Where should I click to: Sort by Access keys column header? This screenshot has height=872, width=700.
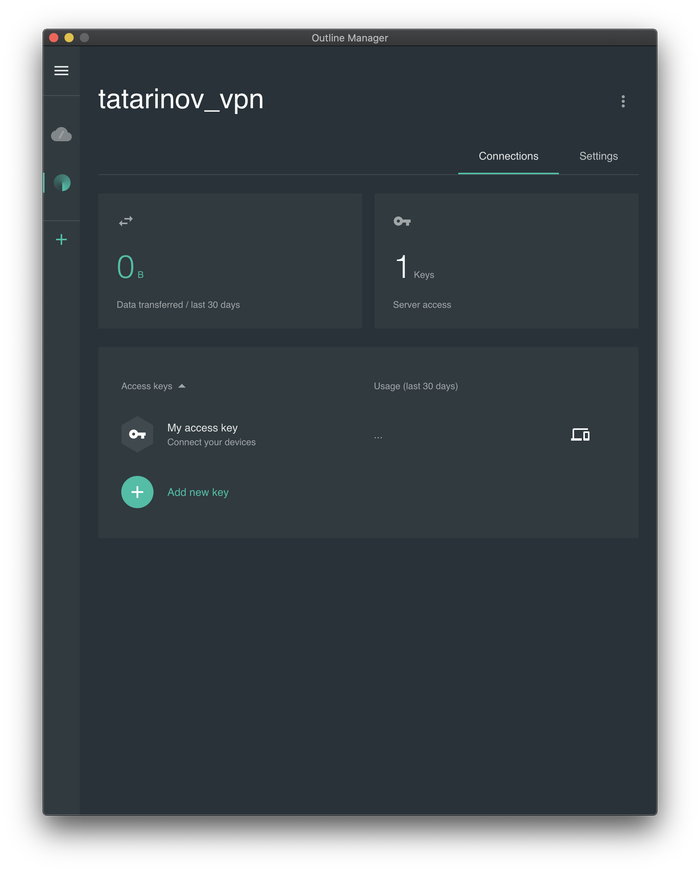[147, 386]
